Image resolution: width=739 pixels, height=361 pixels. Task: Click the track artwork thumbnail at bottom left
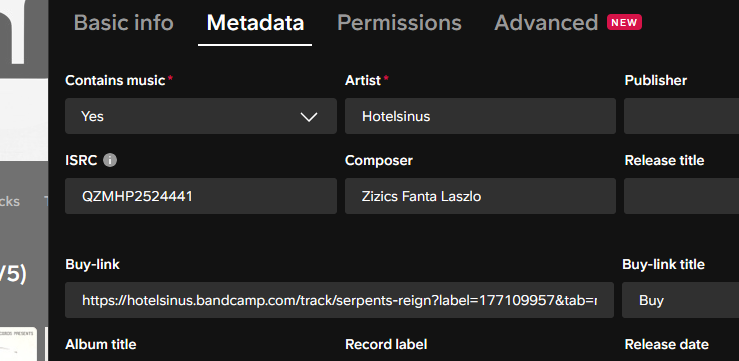click(18, 344)
